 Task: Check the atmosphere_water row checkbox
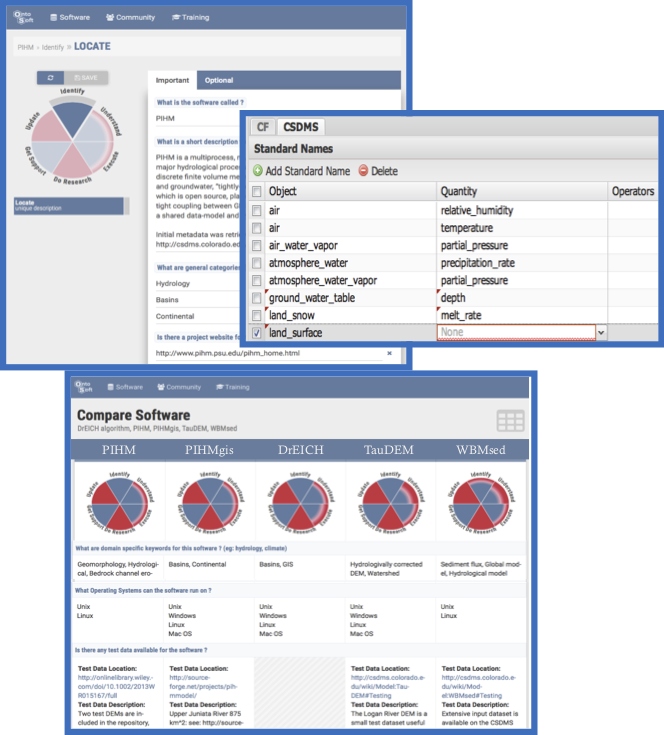257,263
